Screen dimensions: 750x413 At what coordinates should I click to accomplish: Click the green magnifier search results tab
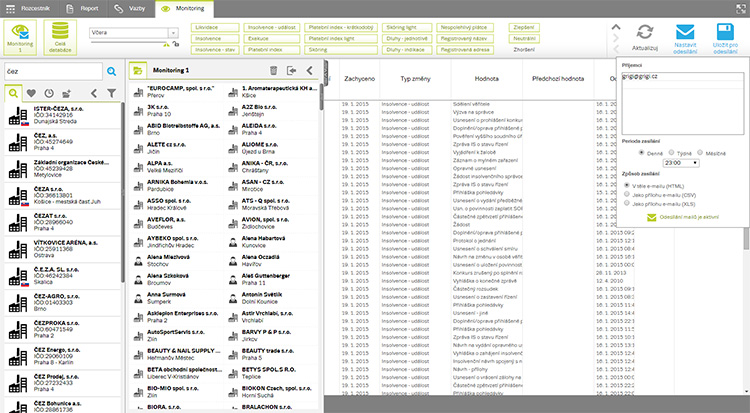tap(13, 93)
